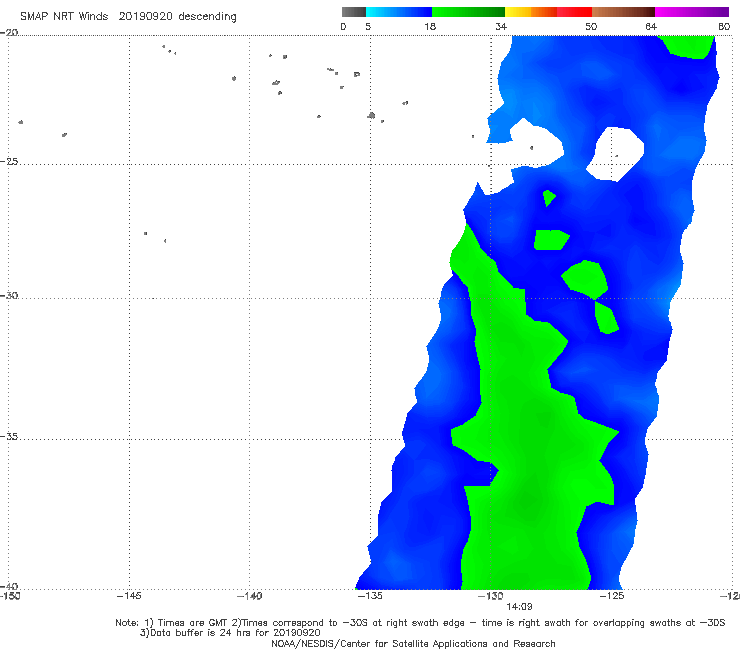Viewport: 740px width, 650px height.
Task: Click the cyan-blue segment of the color bar
Action: tap(399, 12)
